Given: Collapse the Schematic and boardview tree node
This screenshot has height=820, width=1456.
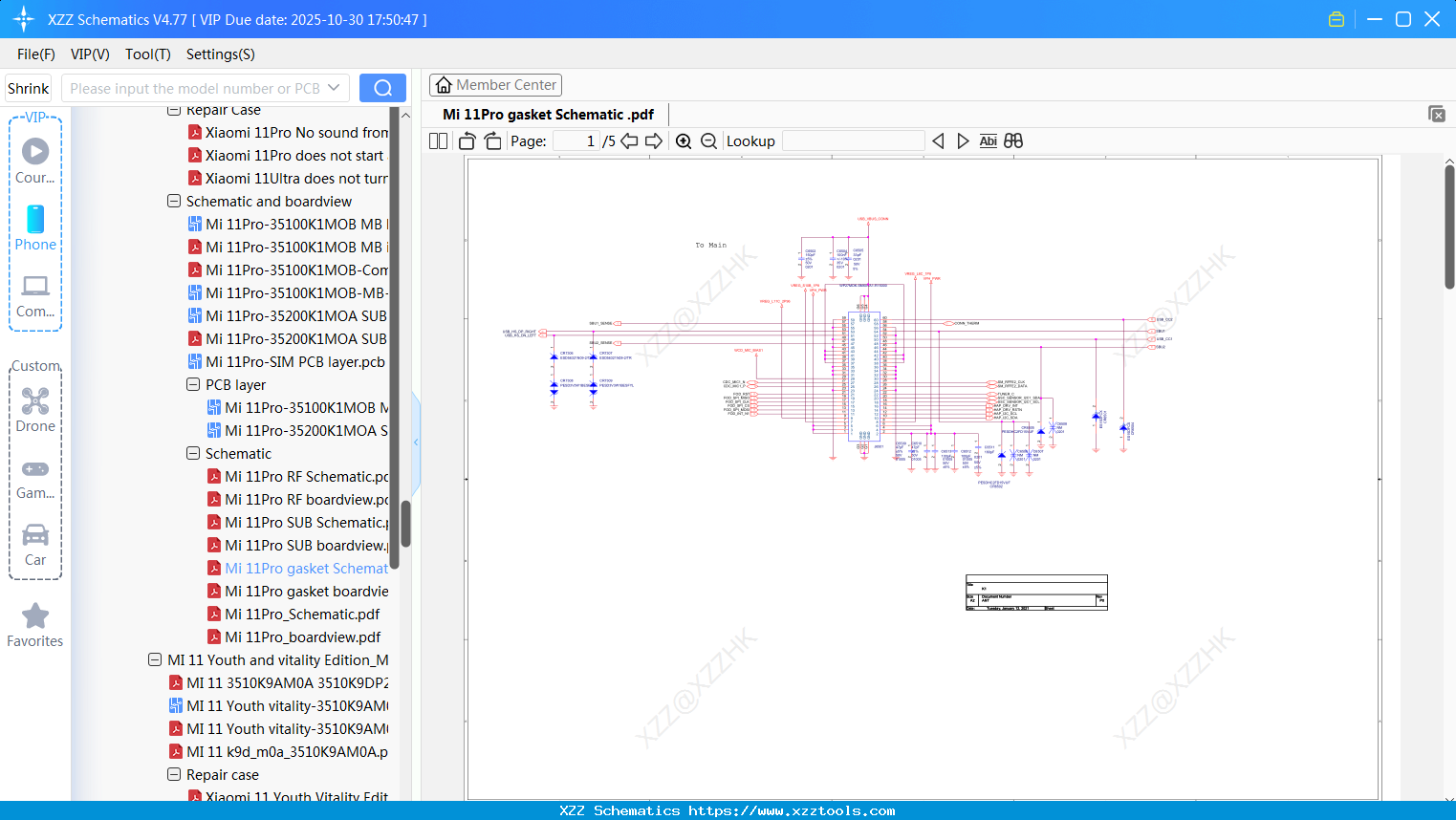Looking at the screenshot, I should pos(174,201).
